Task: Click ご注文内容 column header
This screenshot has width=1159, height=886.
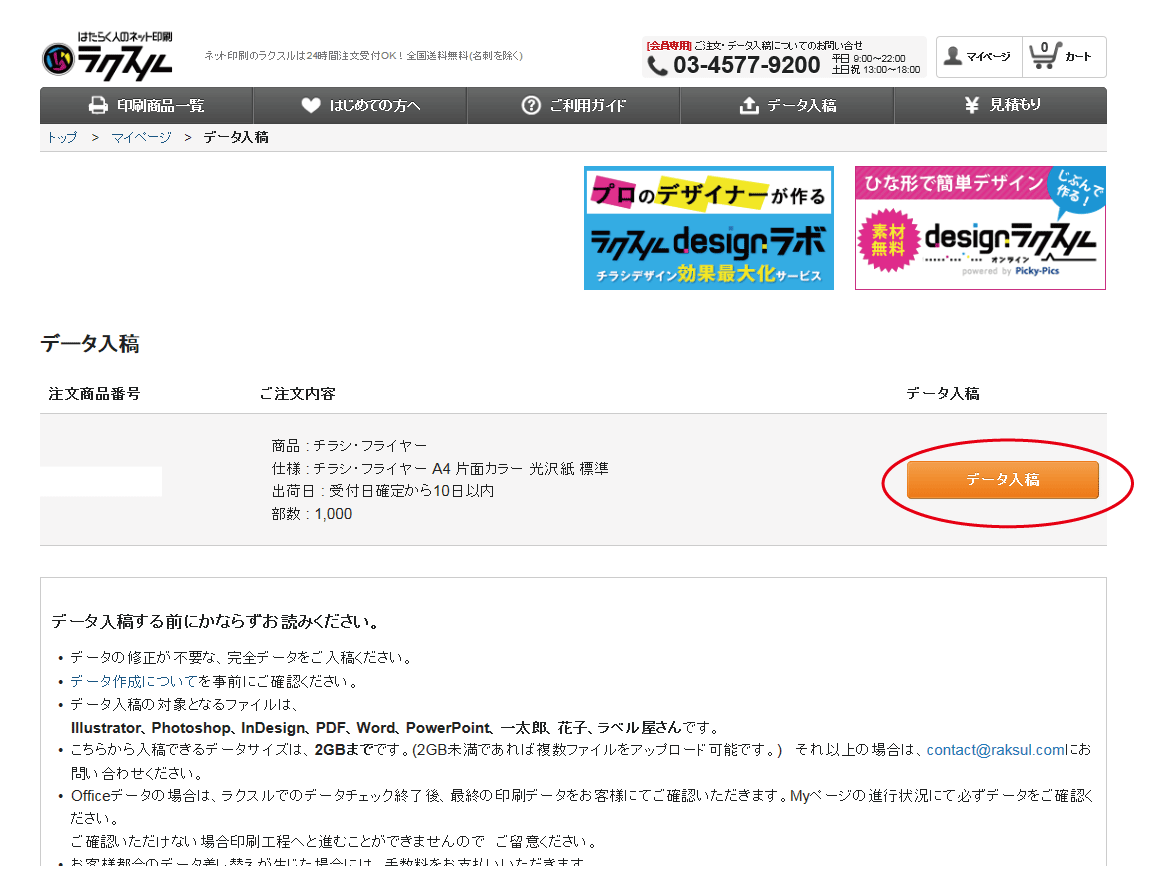Action: coord(297,394)
